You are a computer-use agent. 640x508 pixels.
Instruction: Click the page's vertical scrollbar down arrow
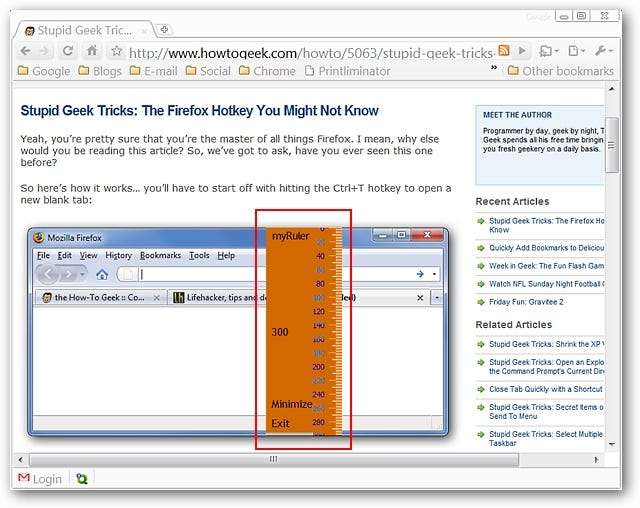(x=611, y=444)
